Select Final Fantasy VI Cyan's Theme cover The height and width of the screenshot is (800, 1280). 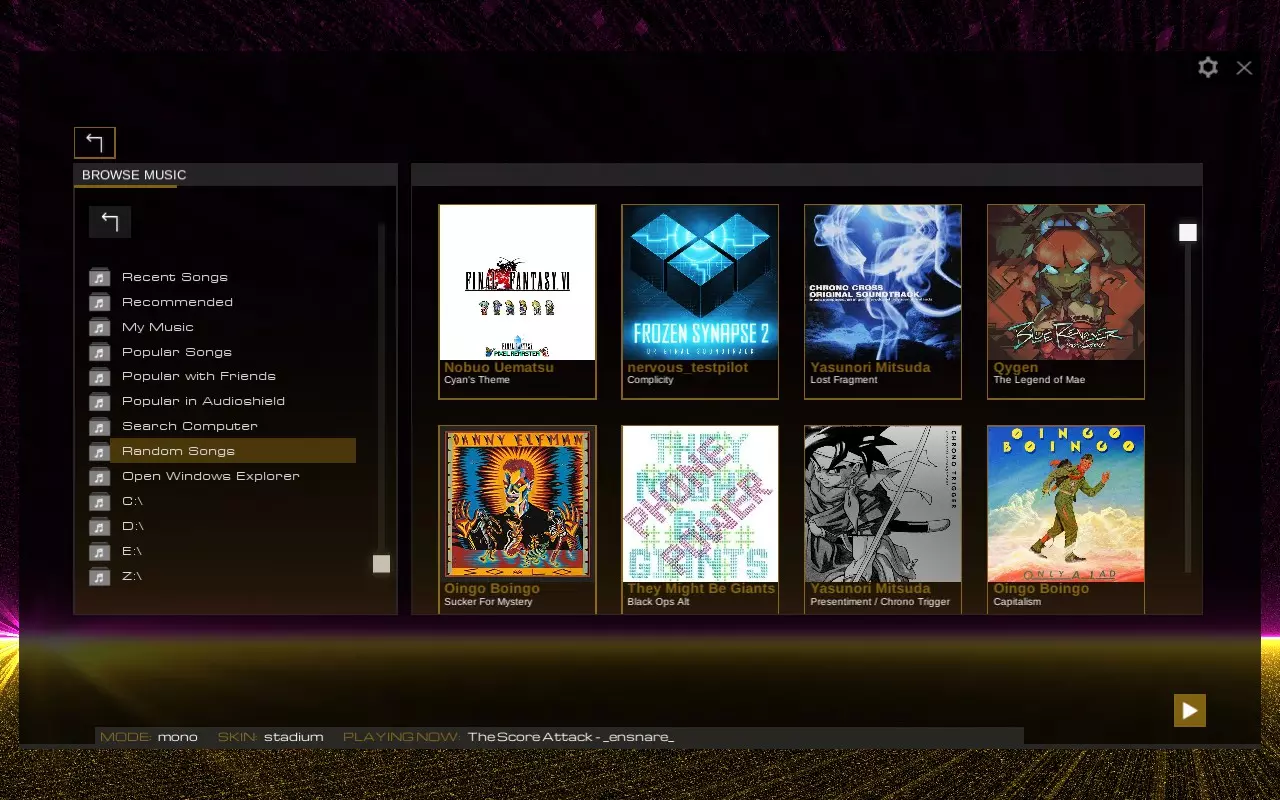517,301
